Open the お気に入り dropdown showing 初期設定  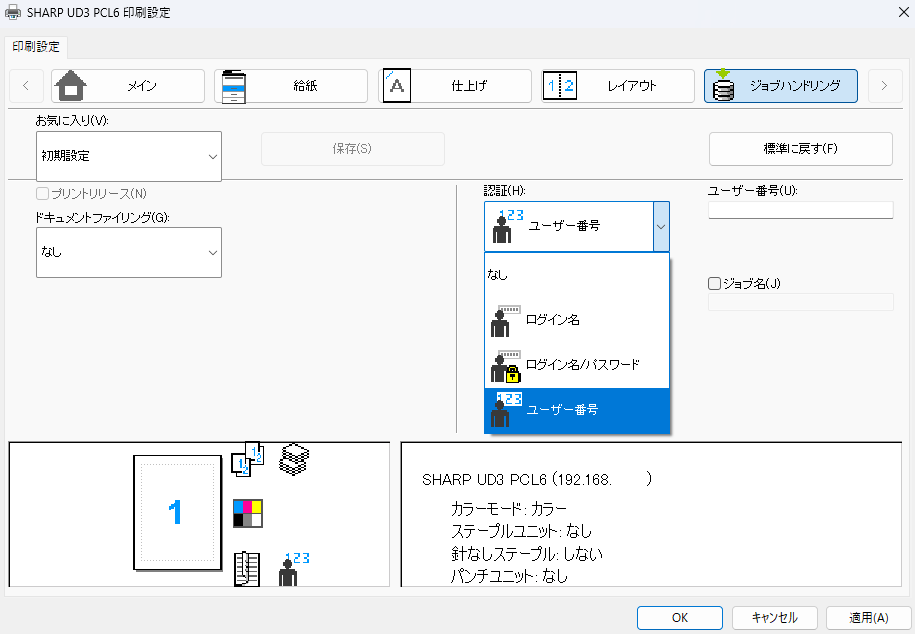(x=129, y=156)
